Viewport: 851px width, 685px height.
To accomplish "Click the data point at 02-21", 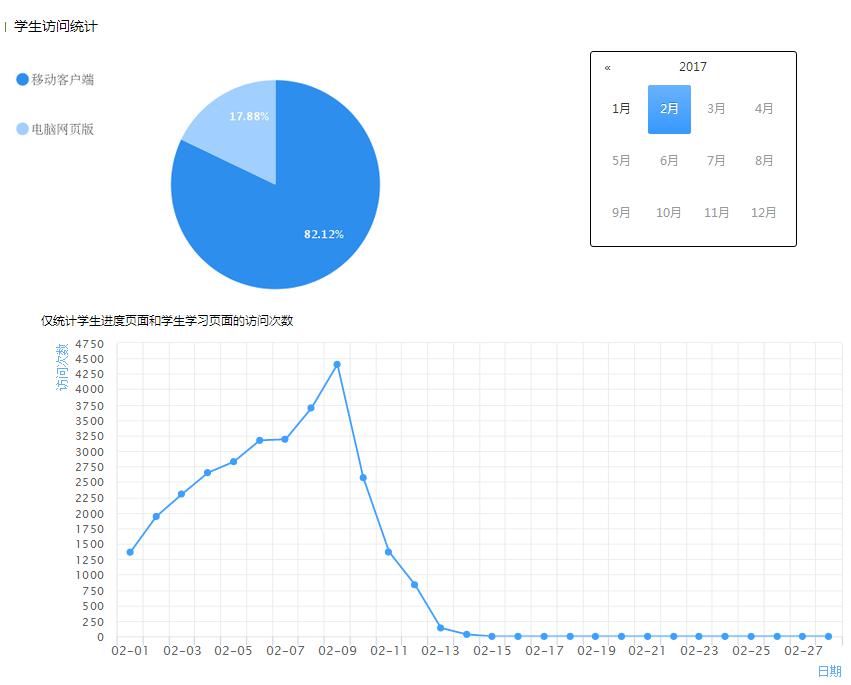I will click(x=647, y=636).
